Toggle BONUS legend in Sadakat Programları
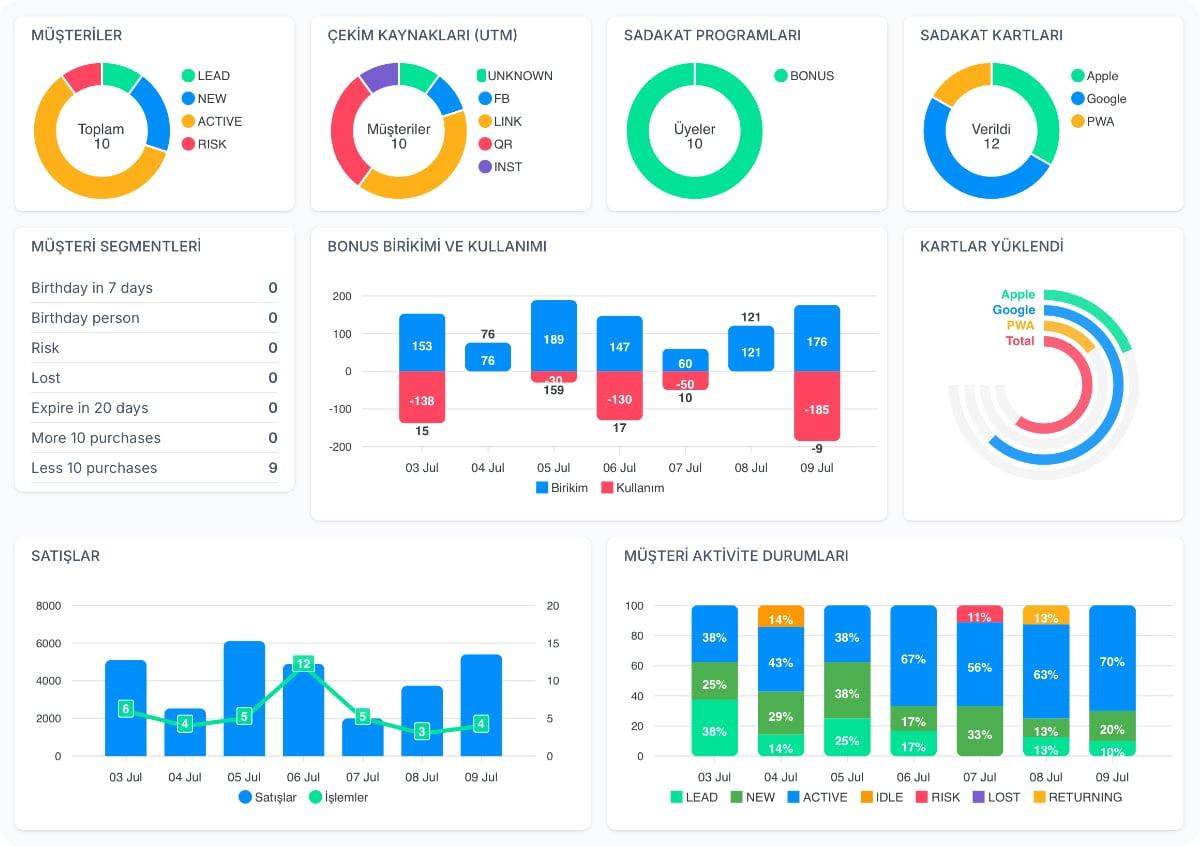This screenshot has width=1200, height=846. (804, 76)
